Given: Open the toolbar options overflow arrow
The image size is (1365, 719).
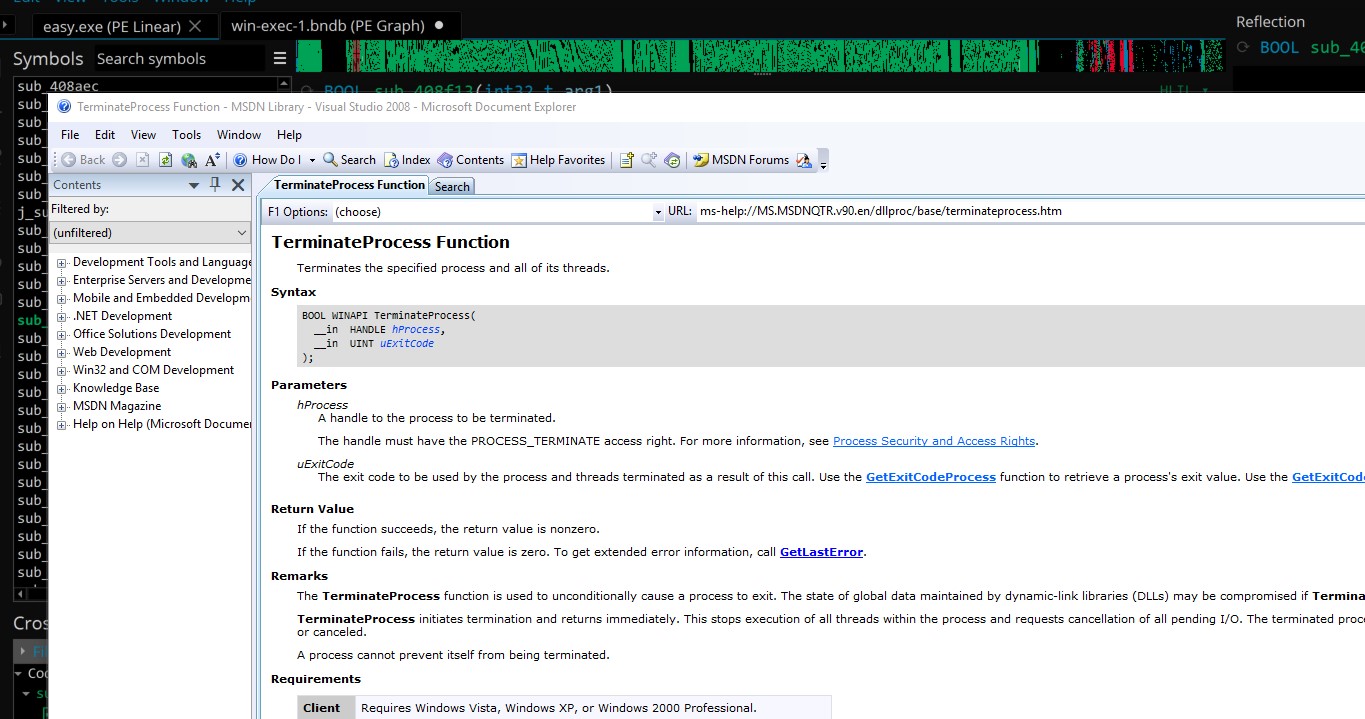Looking at the screenshot, I should coord(823,163).
